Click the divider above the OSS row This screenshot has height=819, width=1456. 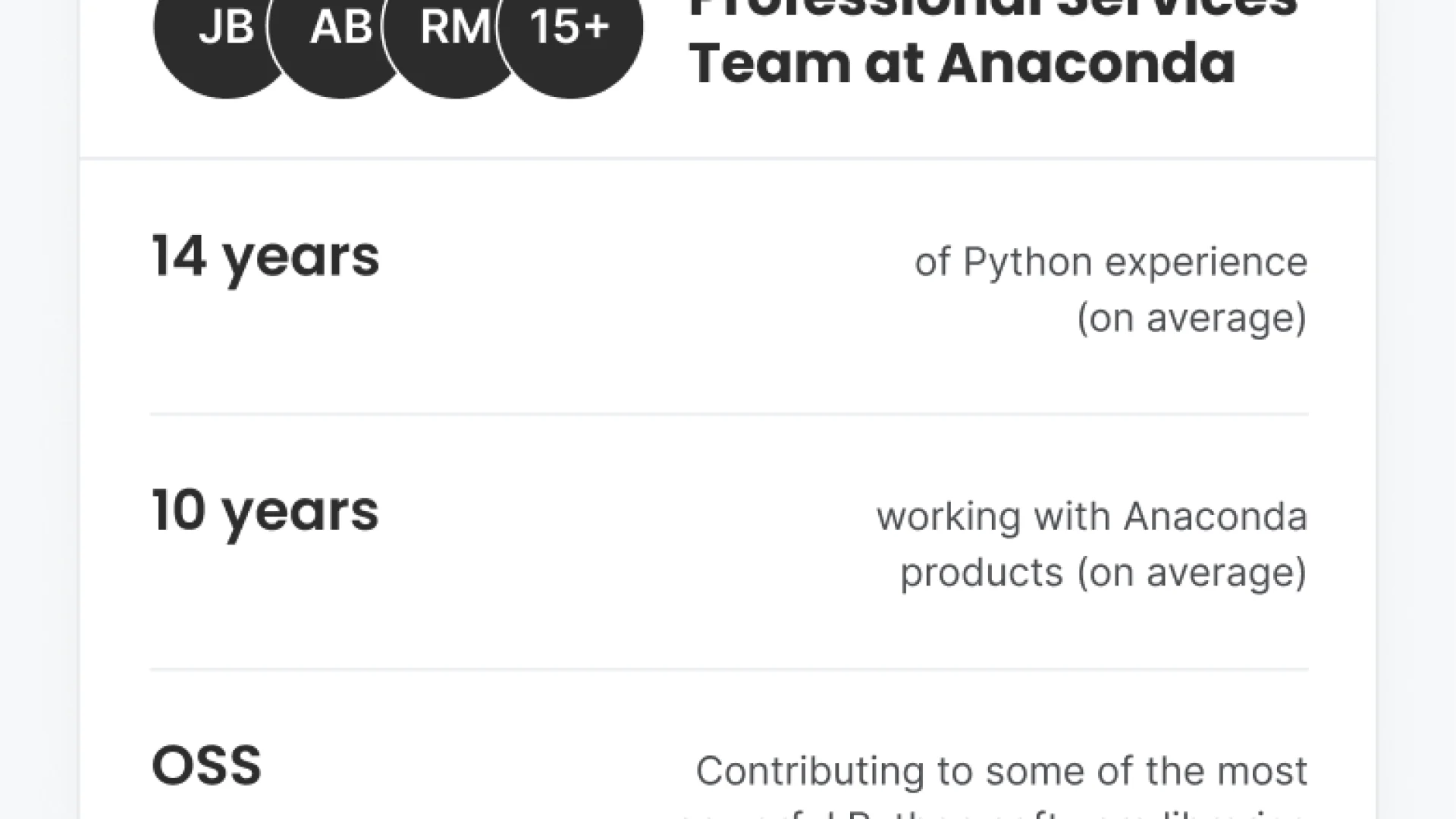(729, 669)
